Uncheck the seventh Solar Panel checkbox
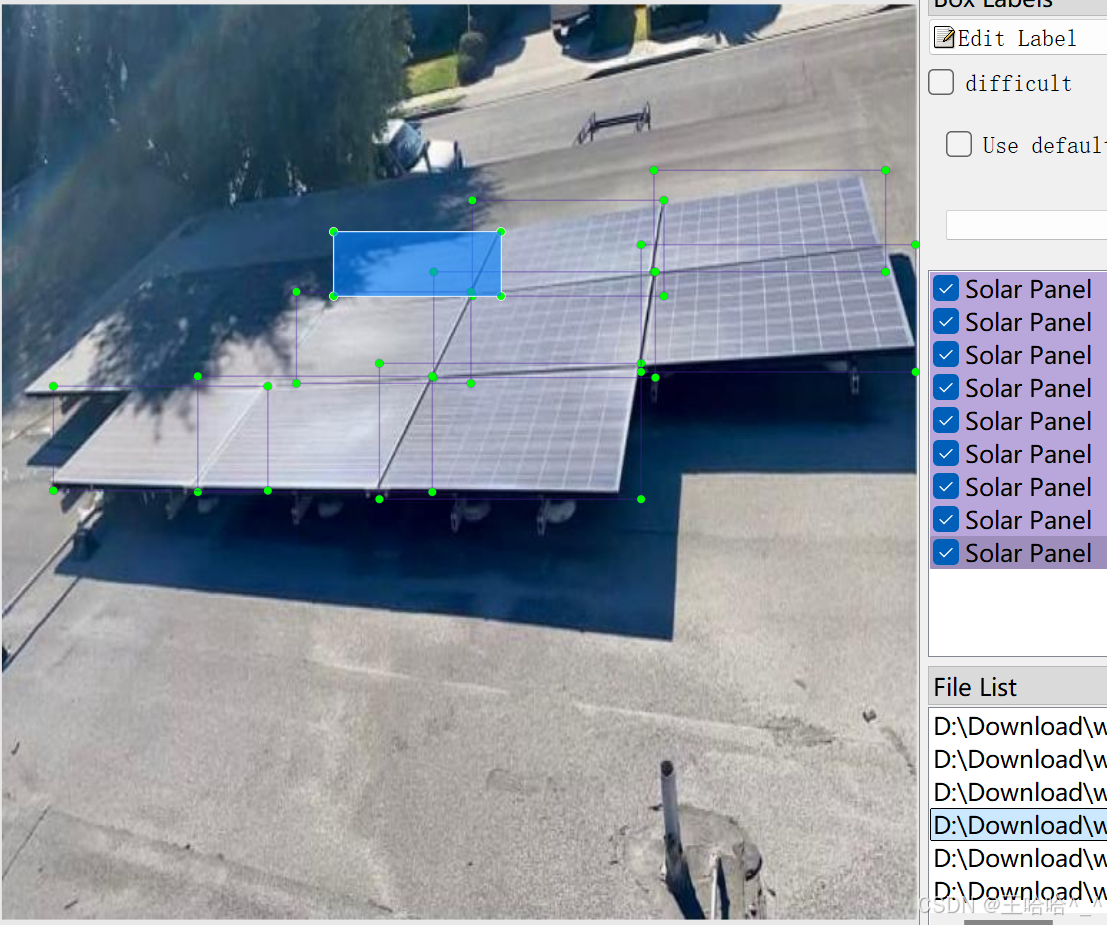 click(946, 487)
